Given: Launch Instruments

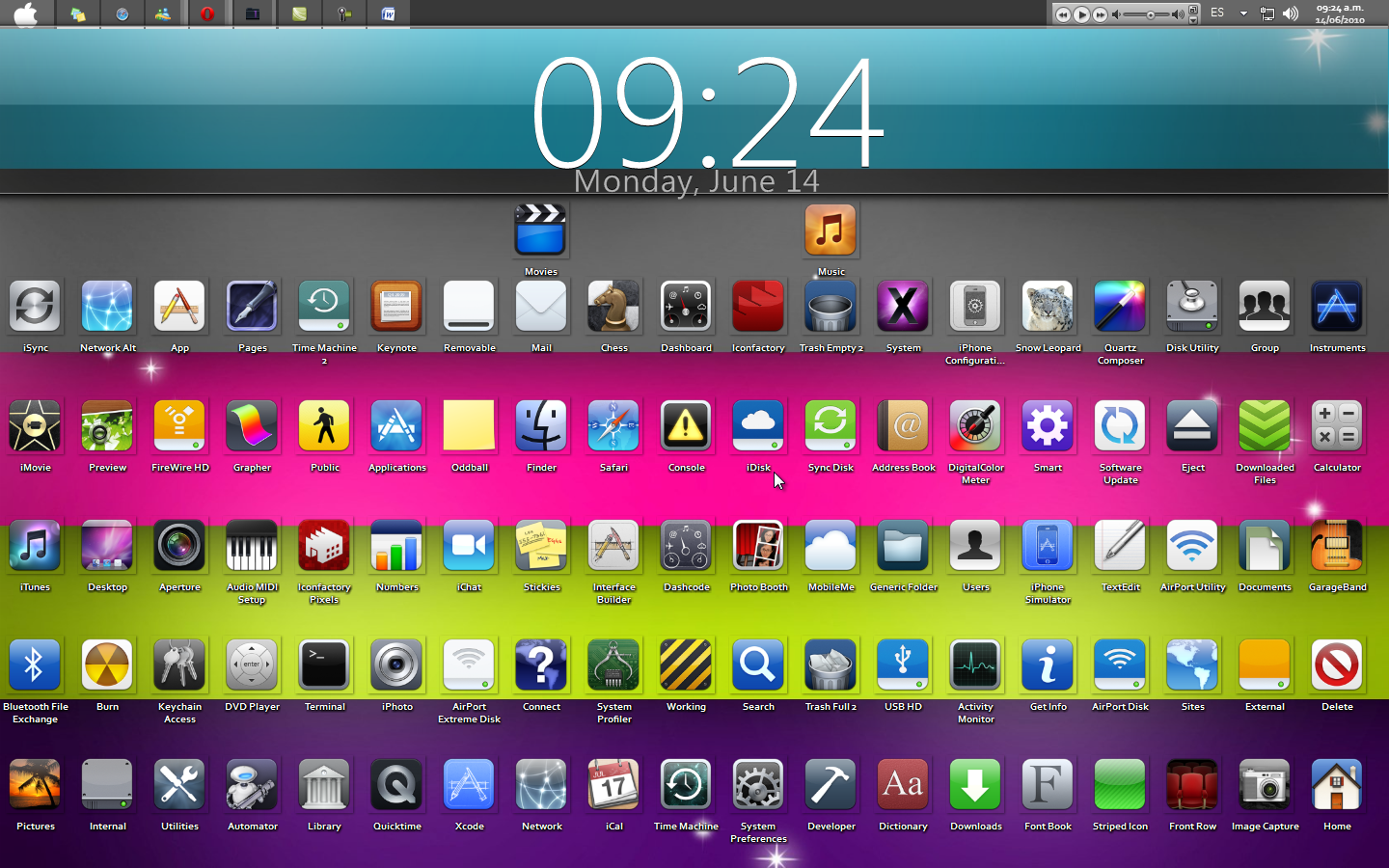Looking at the screenshot, I should [1337, 306].
